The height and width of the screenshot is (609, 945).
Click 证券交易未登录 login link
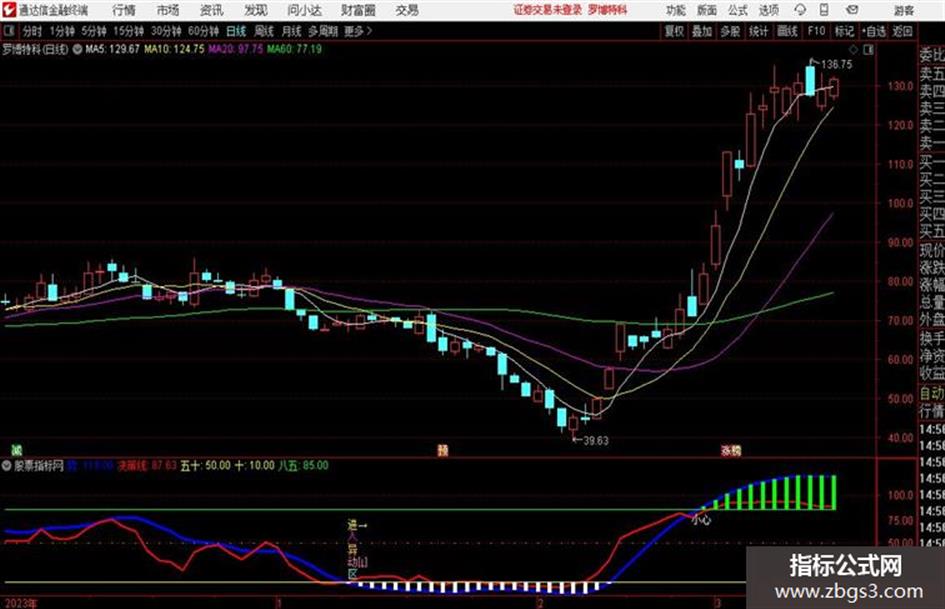pyautogui.click(x=548, y=10)
